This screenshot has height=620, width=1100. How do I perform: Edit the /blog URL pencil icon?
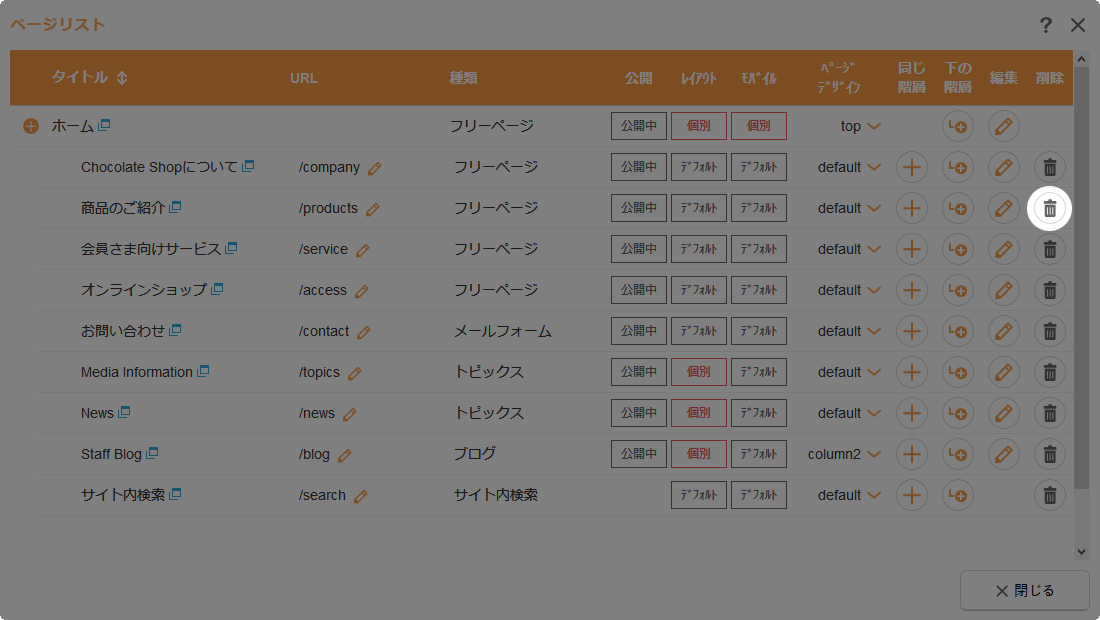pos(345,455)
